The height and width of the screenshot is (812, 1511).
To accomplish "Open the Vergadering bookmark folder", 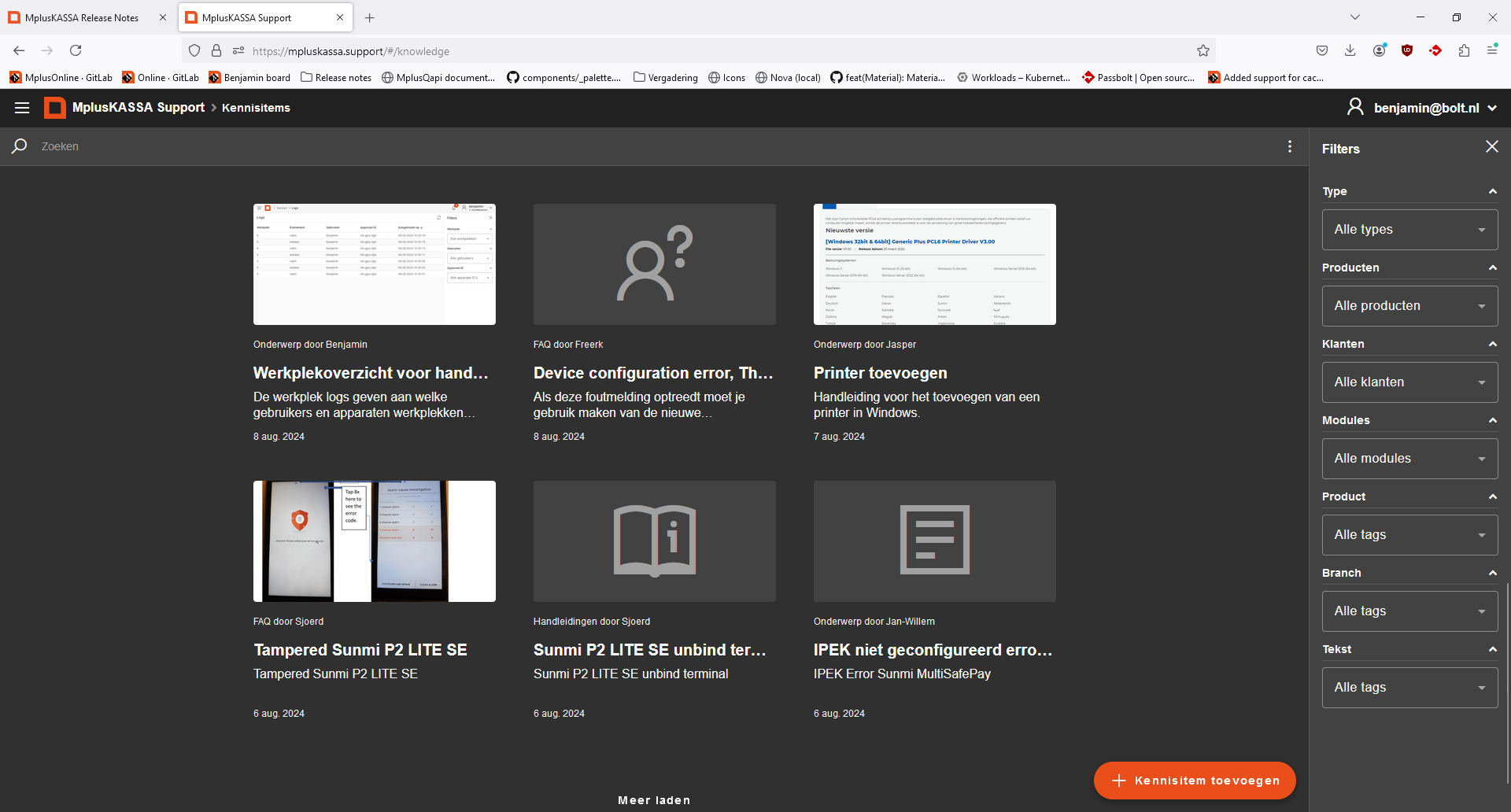I will coord(666,77).
